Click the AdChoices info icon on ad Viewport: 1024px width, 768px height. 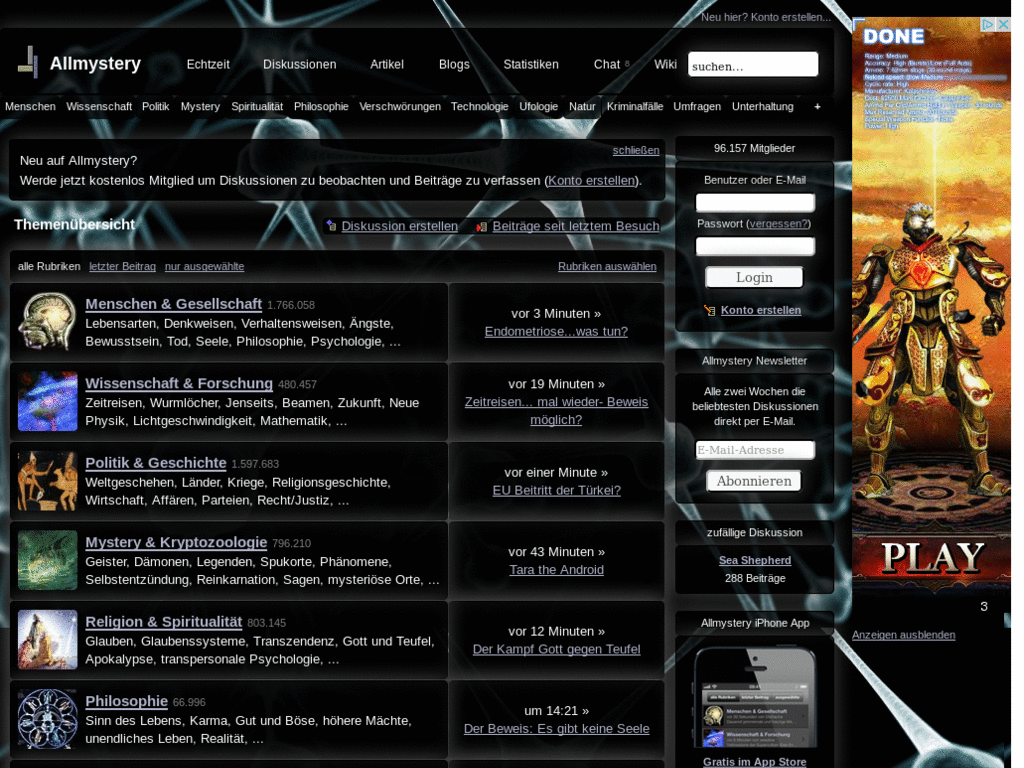(989, 24)
